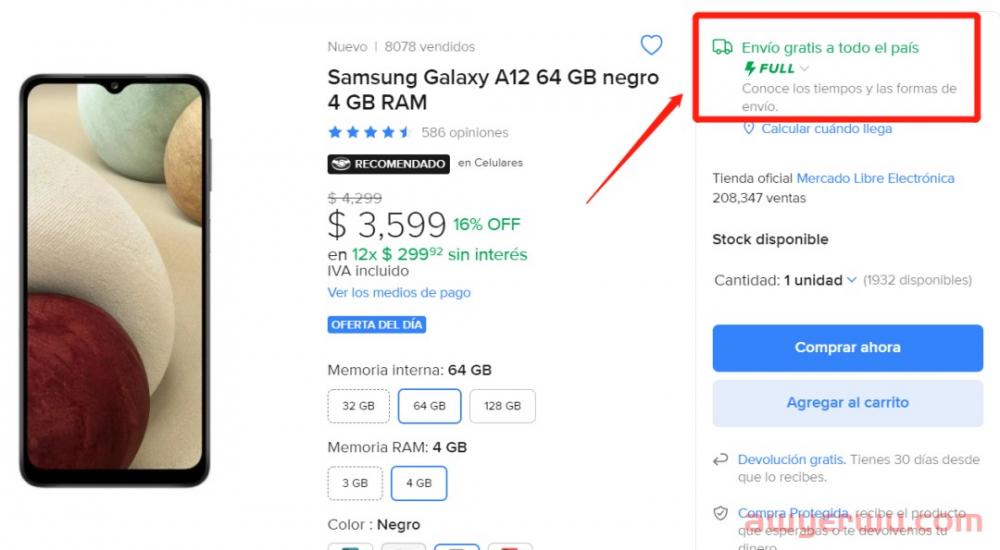Open Ver los medios de pago link

click(399, 293)
